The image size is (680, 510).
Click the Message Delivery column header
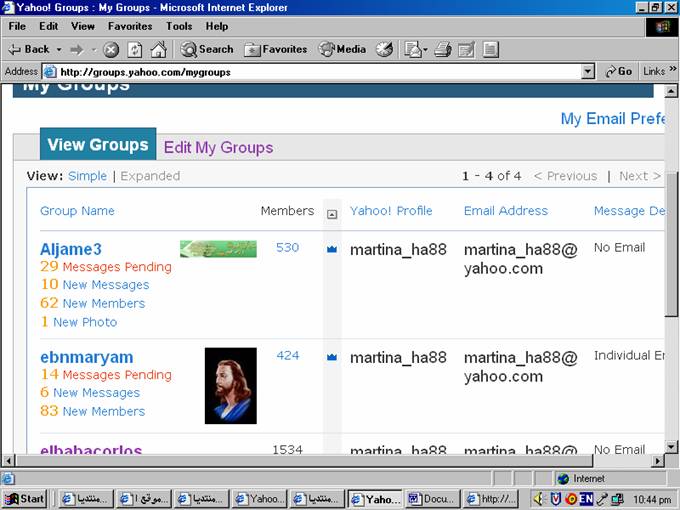[629, 211]
